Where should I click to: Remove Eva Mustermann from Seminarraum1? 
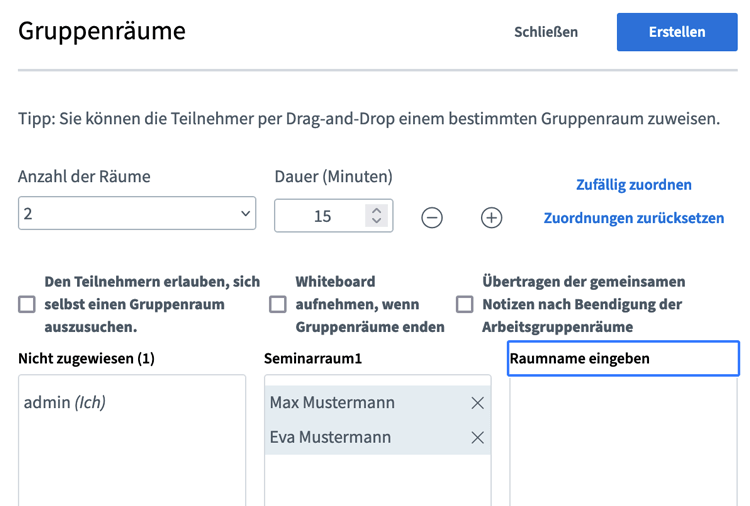477,438
